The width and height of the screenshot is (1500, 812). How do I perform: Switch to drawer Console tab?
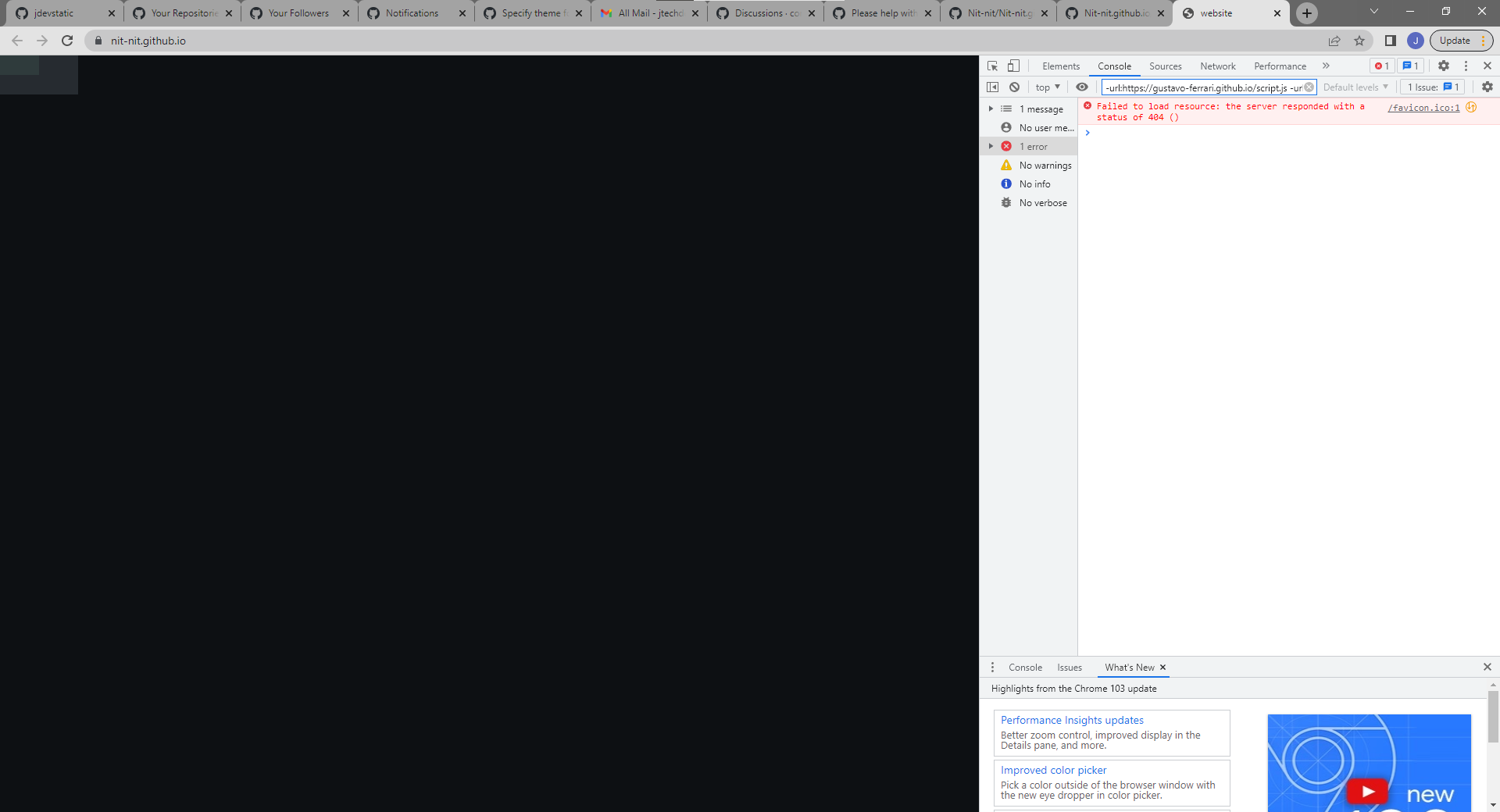pyautogui.click(x=1025, y=668)
